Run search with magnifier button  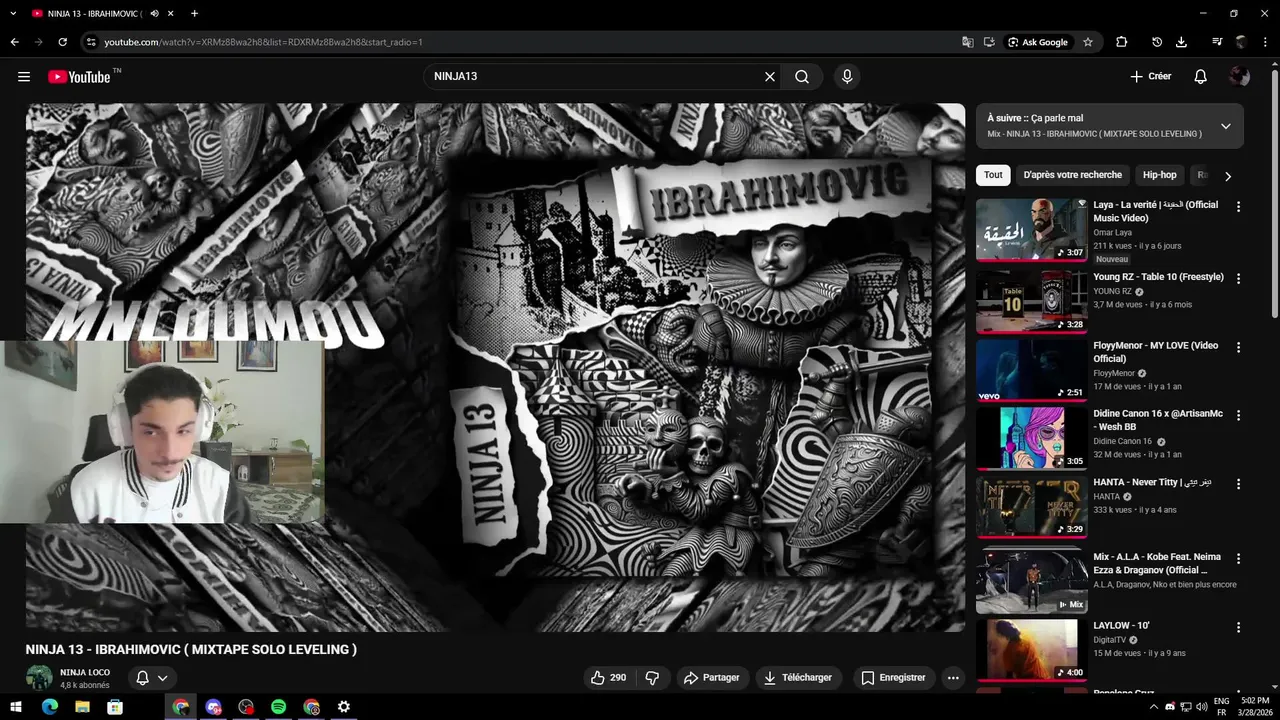click(x=802, y=77)
